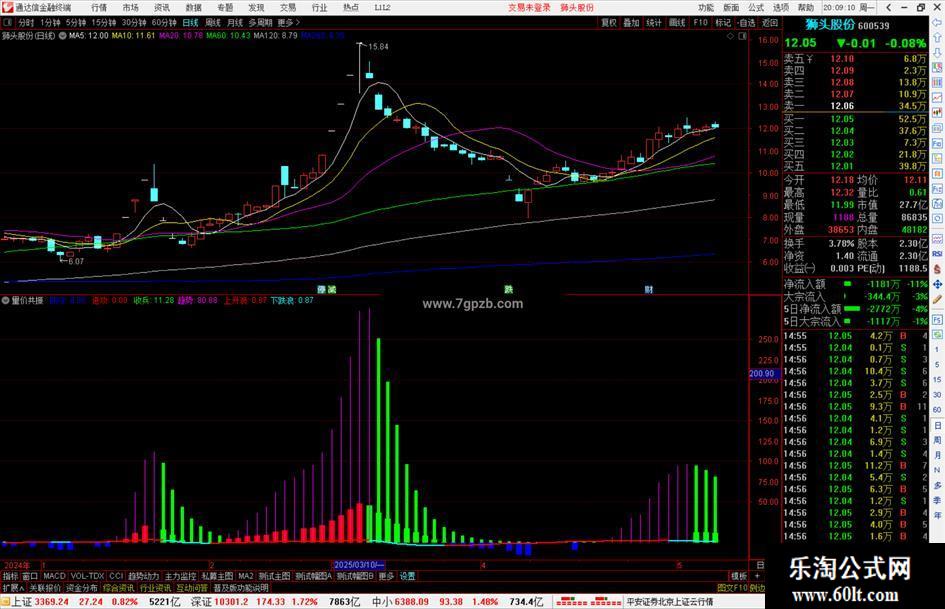Image resolution: width=945 pixels, height=609 pixels.
Task: Click the 月 period icon in right sidebar
Action: tap(937, 455)
